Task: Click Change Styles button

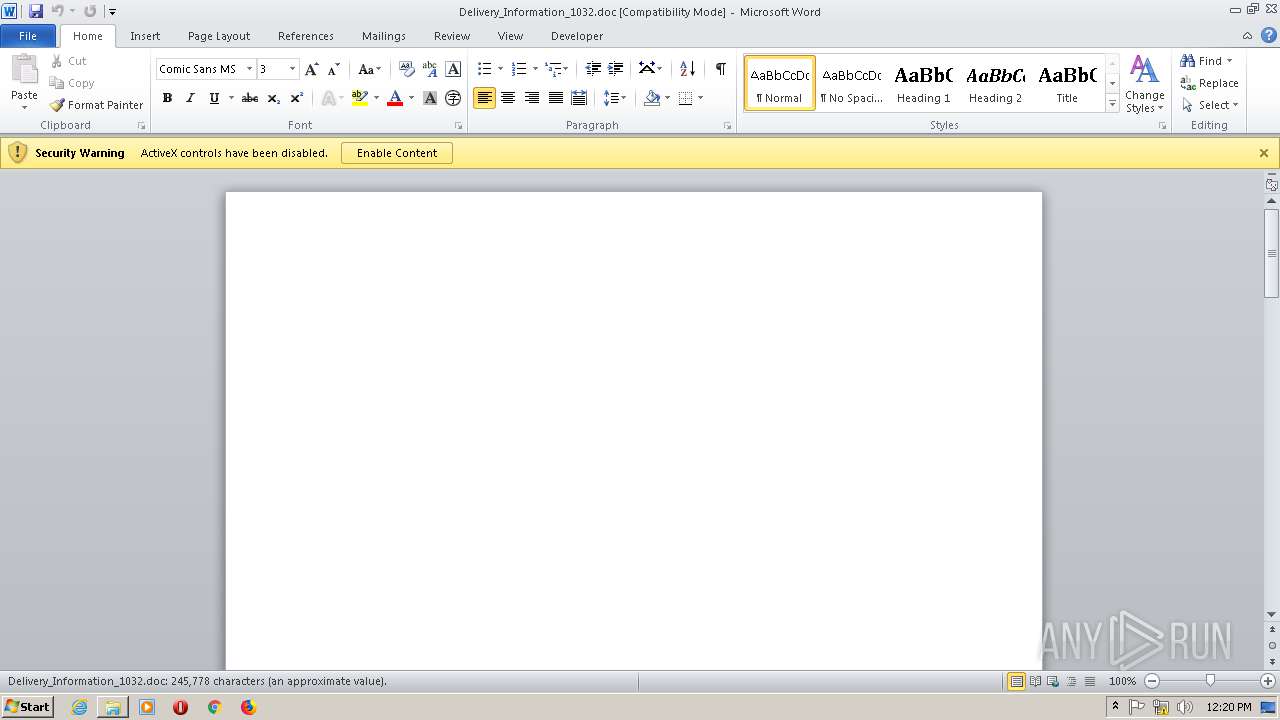Action: pyautogui.click(x=1144, y=84)
